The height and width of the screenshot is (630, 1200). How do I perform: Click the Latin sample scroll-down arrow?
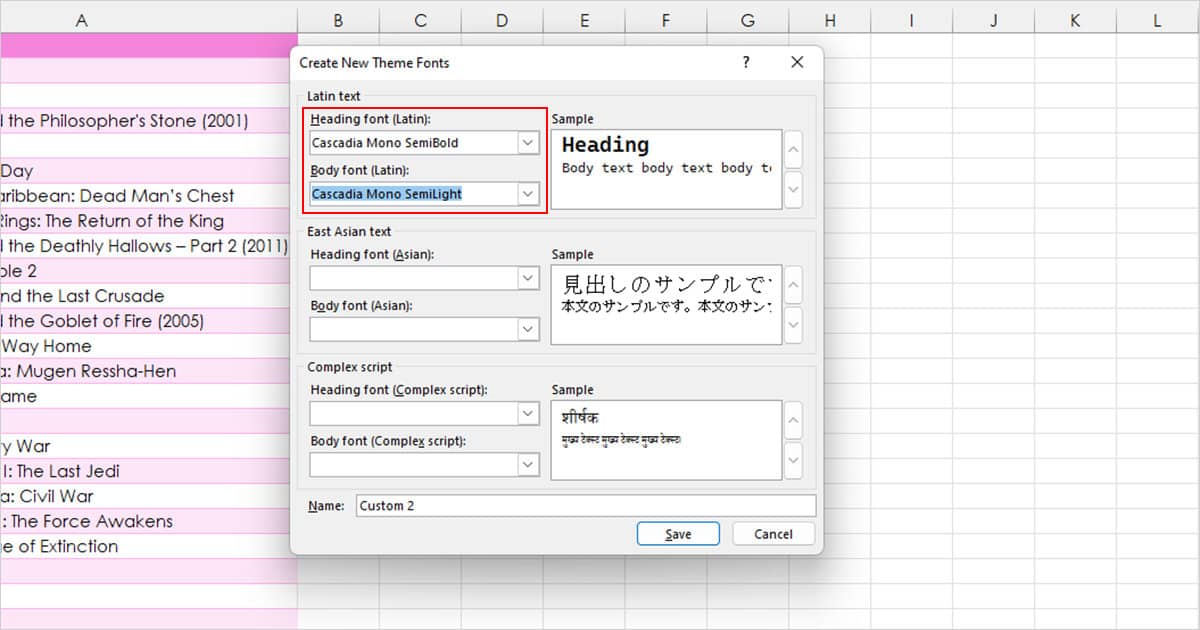(x=792, y=189)
